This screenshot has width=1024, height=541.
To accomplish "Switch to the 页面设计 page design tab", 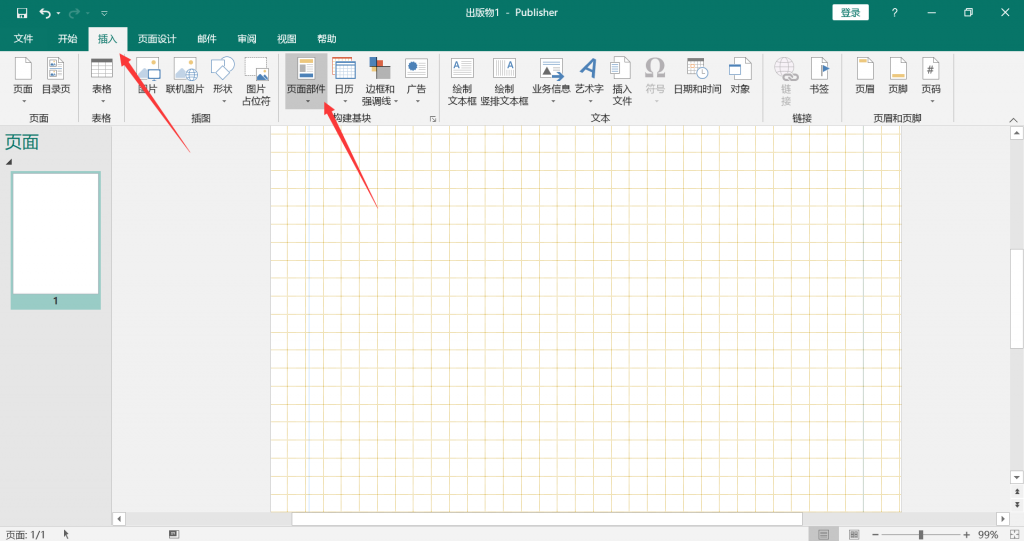I will tap(157, 39).
